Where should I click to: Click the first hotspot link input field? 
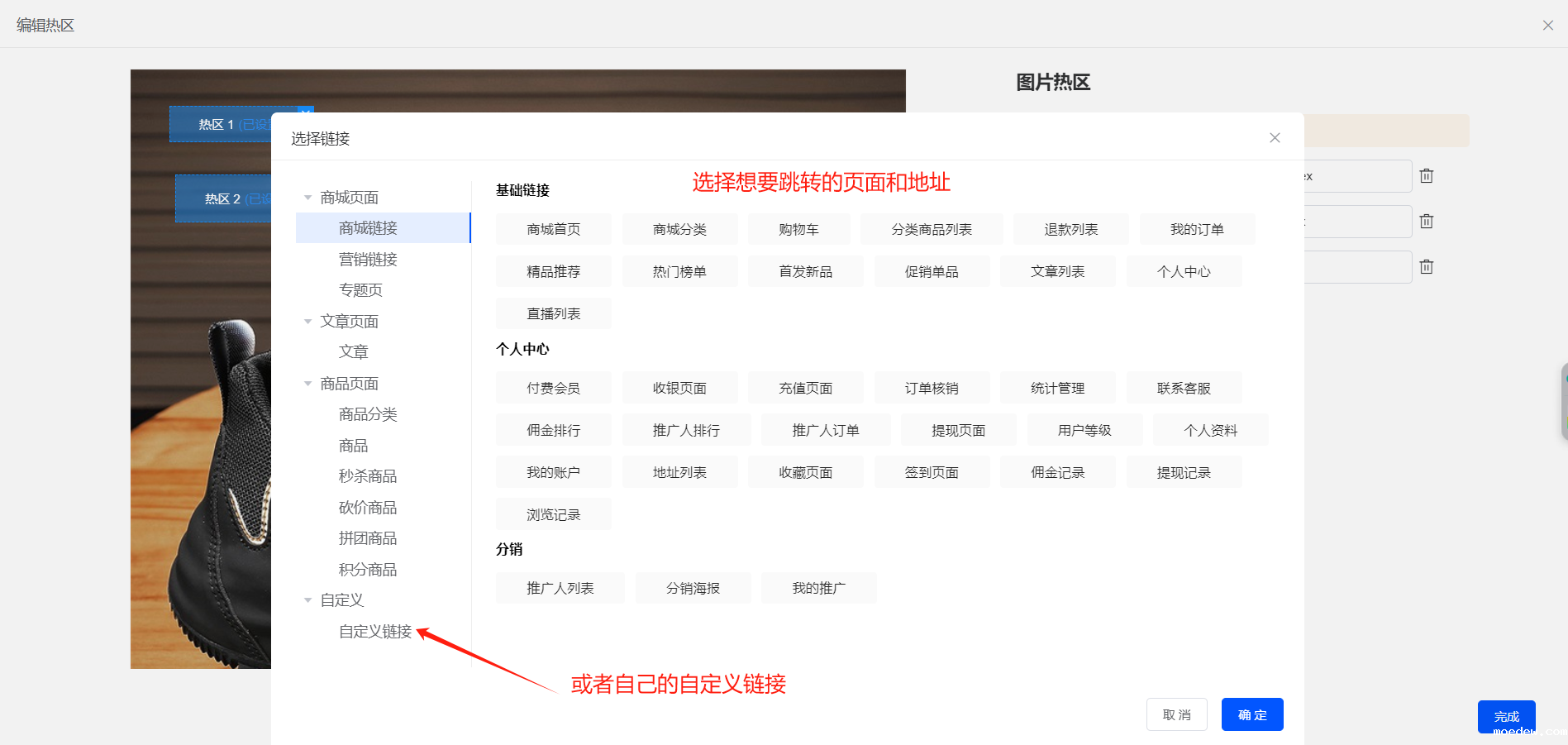1357,176
